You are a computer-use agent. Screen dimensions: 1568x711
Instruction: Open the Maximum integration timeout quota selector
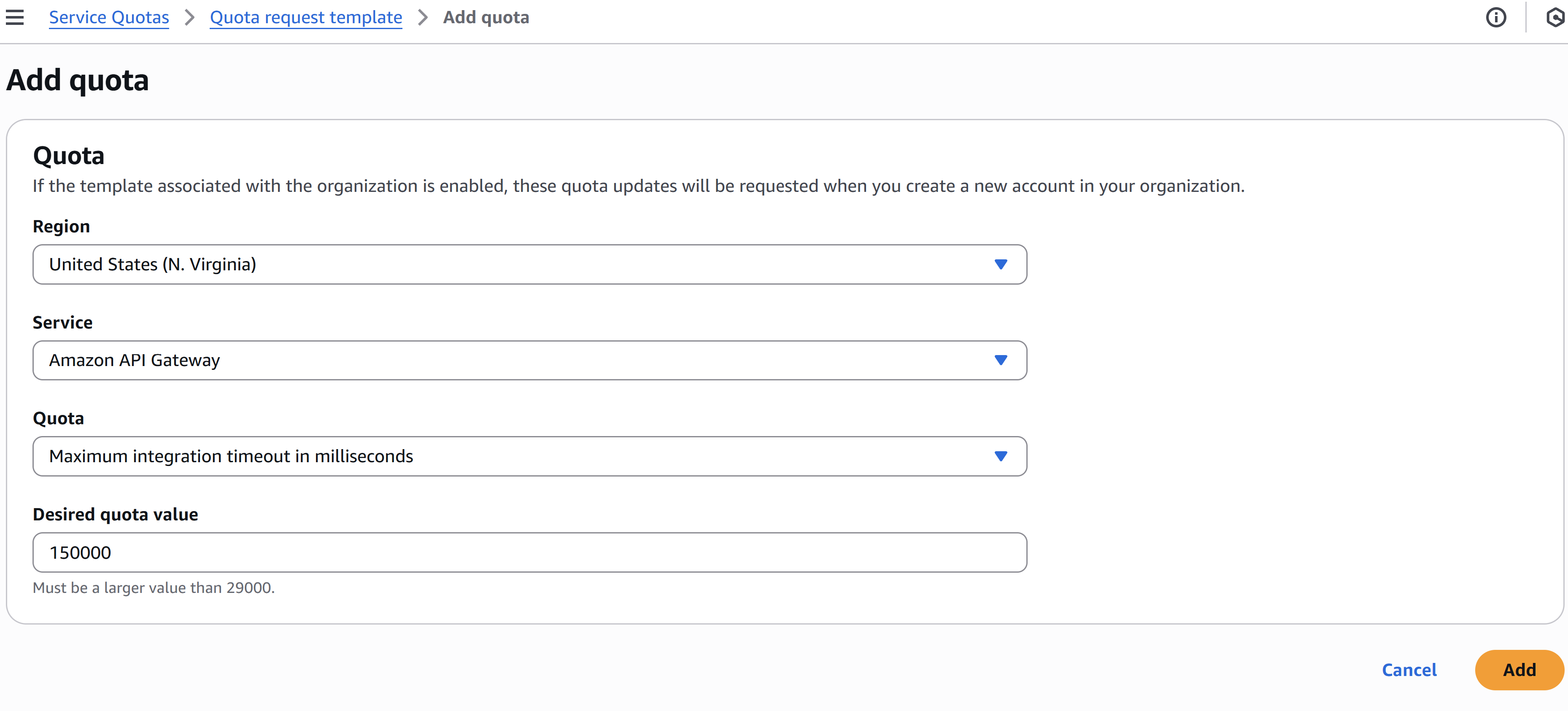pyautogui.click(x=529, y=455)
